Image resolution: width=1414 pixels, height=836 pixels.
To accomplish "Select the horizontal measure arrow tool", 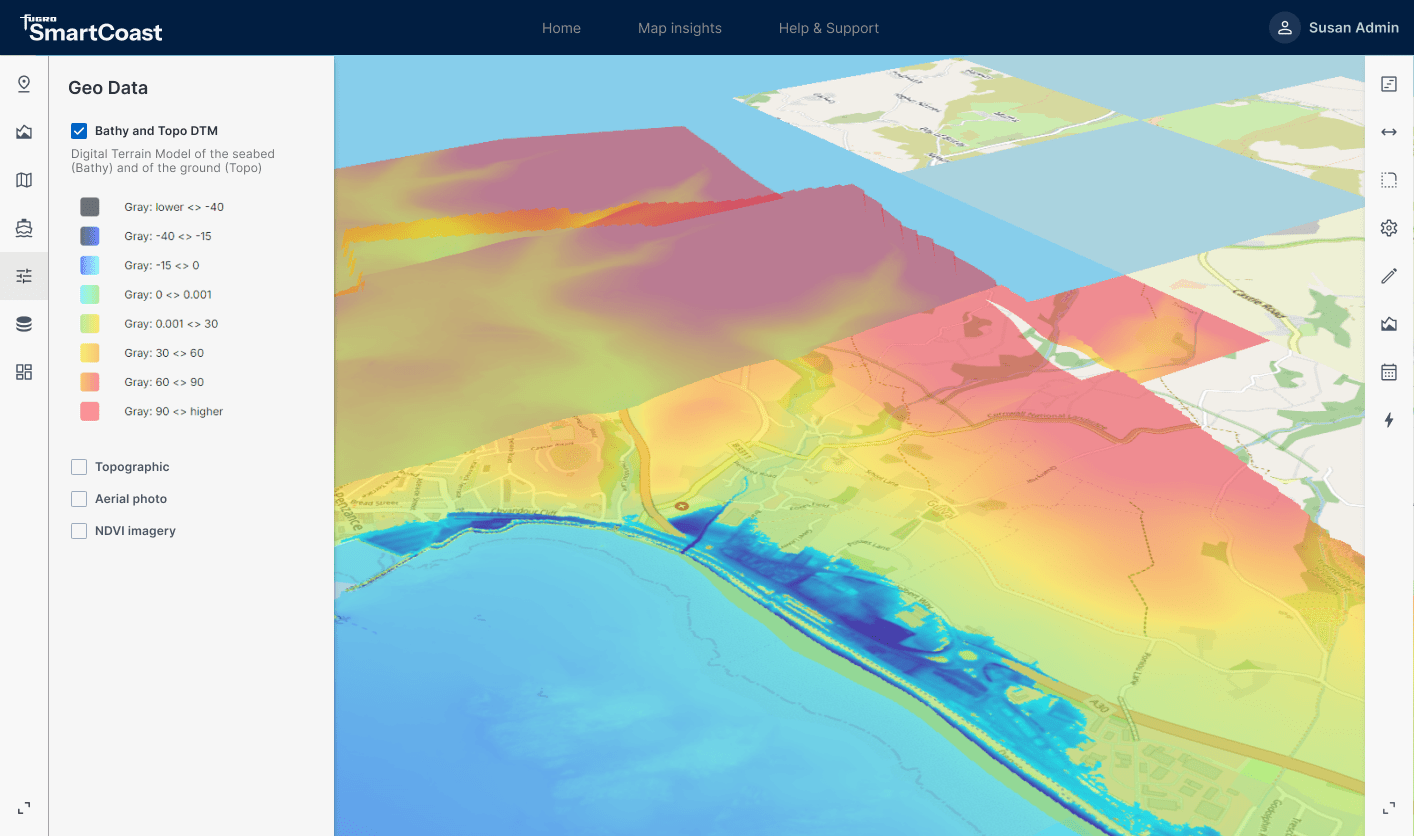I will (1389, 132).
